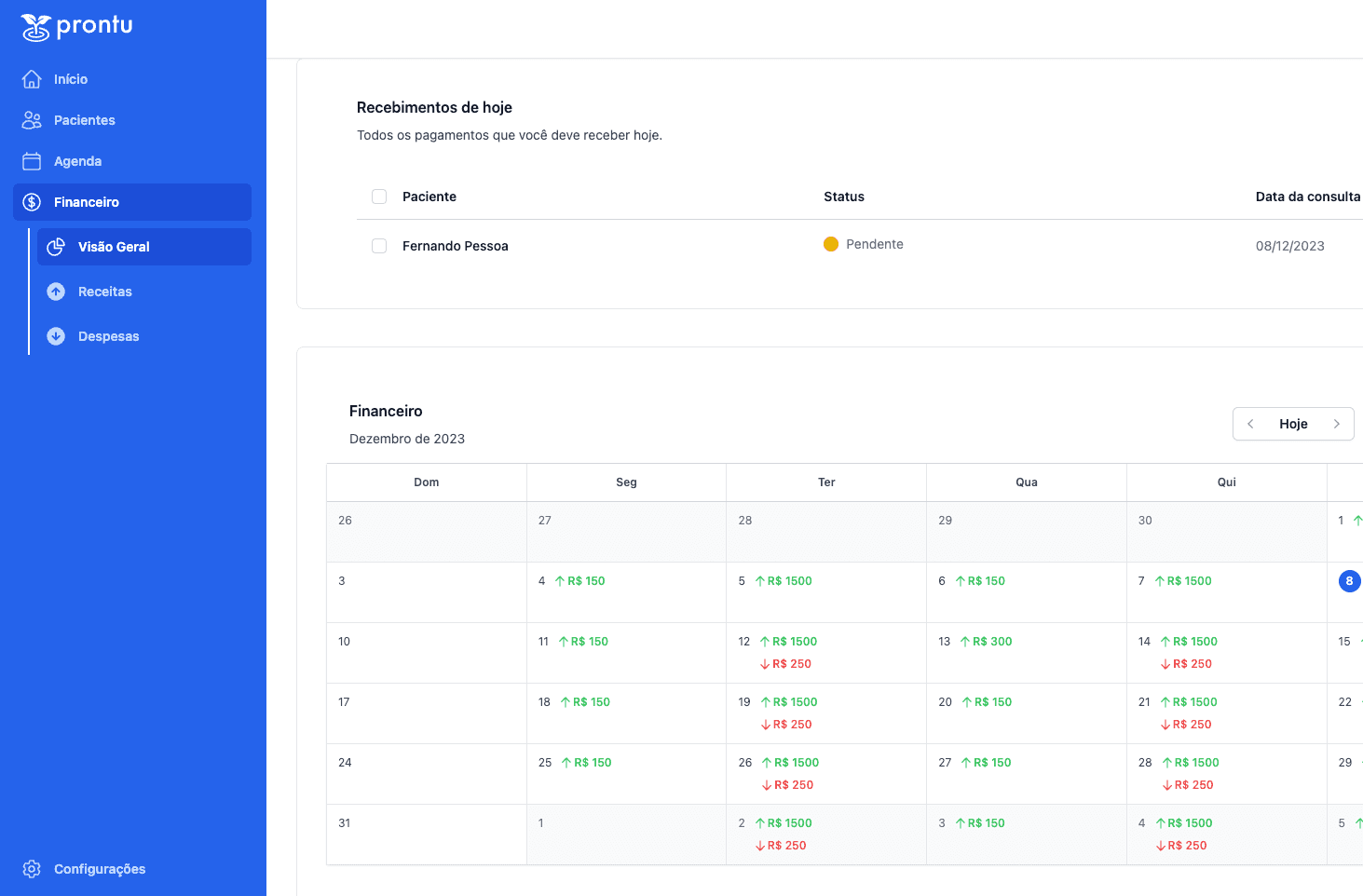
Task: Click the date 08/12/2023
Action: coord(1290,246)
